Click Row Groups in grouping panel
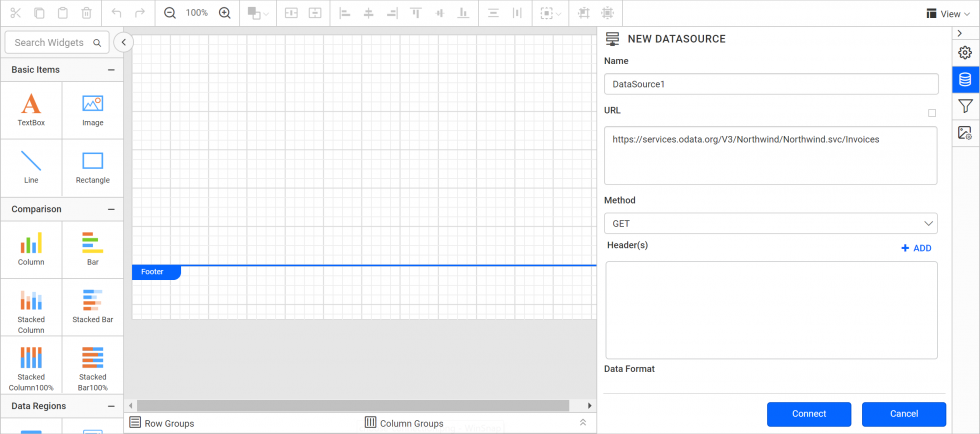 (162, 423)
